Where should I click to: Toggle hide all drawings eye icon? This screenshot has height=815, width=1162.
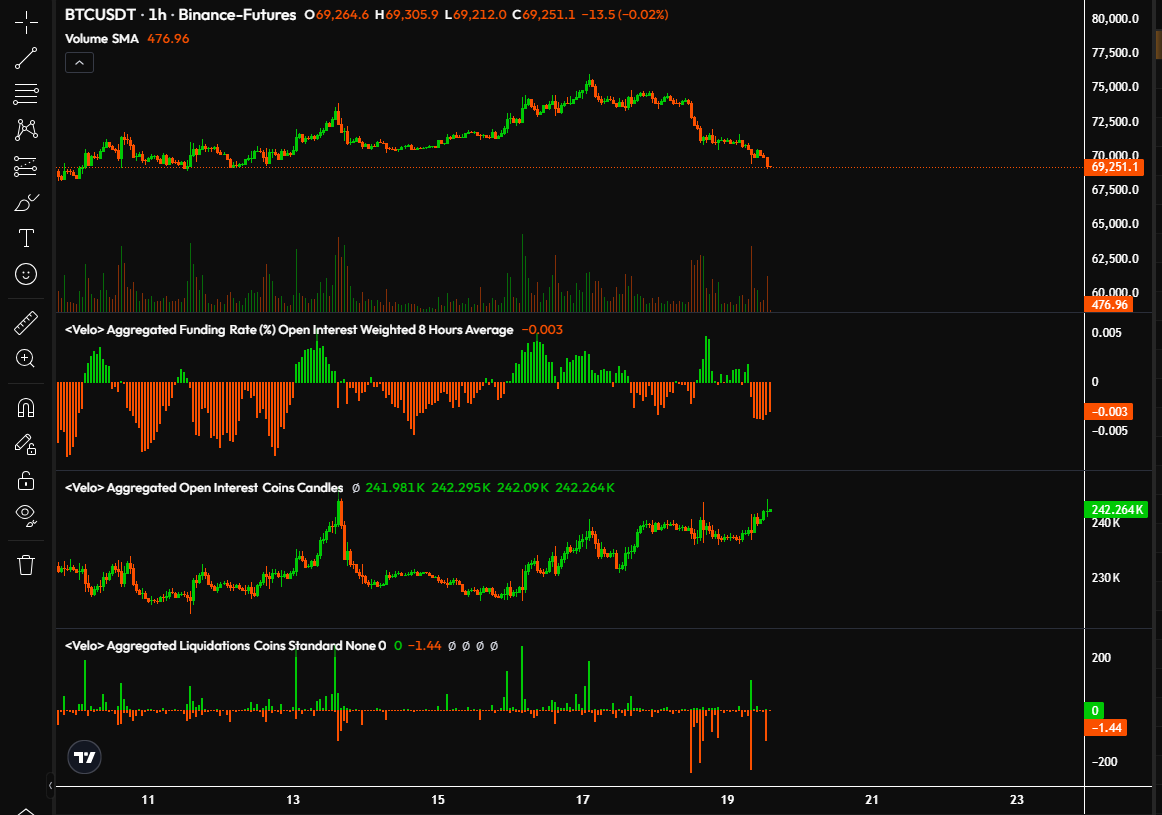(26, 516)
